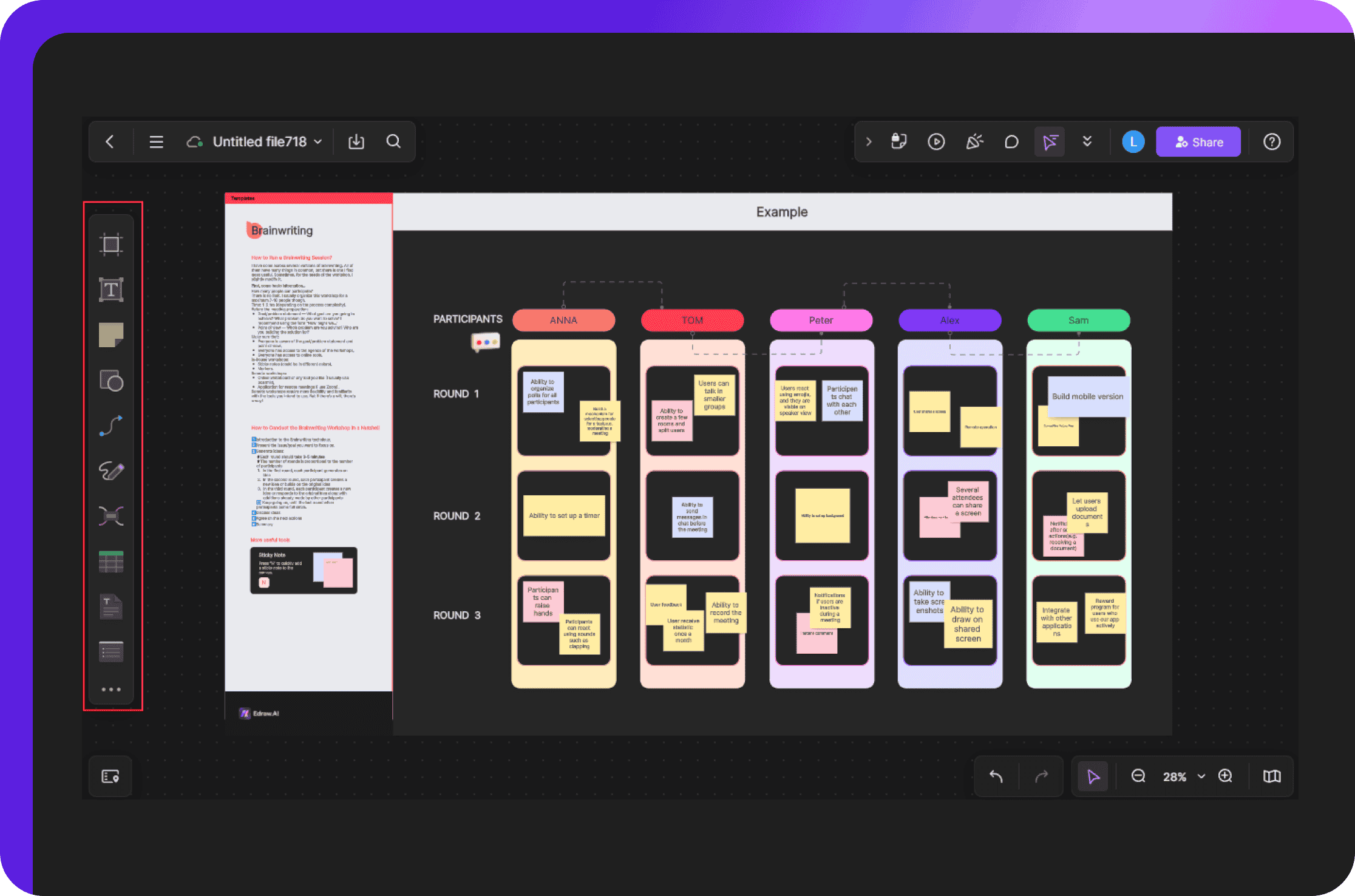Select the TOM participant pill
The image size is (1355, 896).
pyautogui.click(x=692, y=320)
